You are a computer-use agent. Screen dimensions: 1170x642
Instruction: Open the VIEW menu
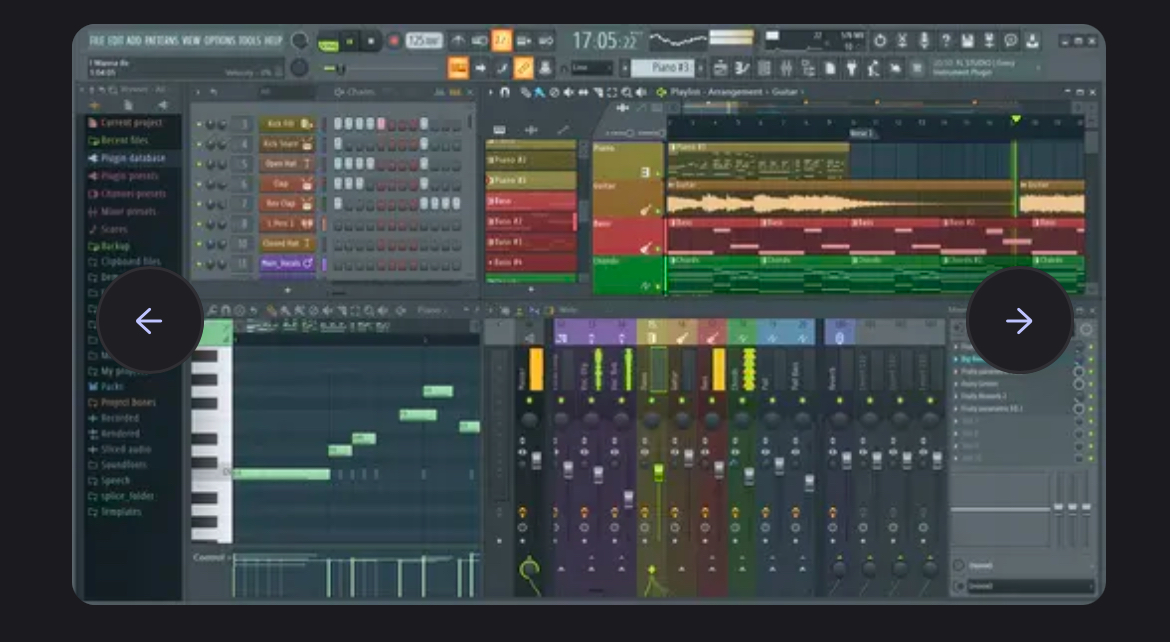[x=191, y=40]
